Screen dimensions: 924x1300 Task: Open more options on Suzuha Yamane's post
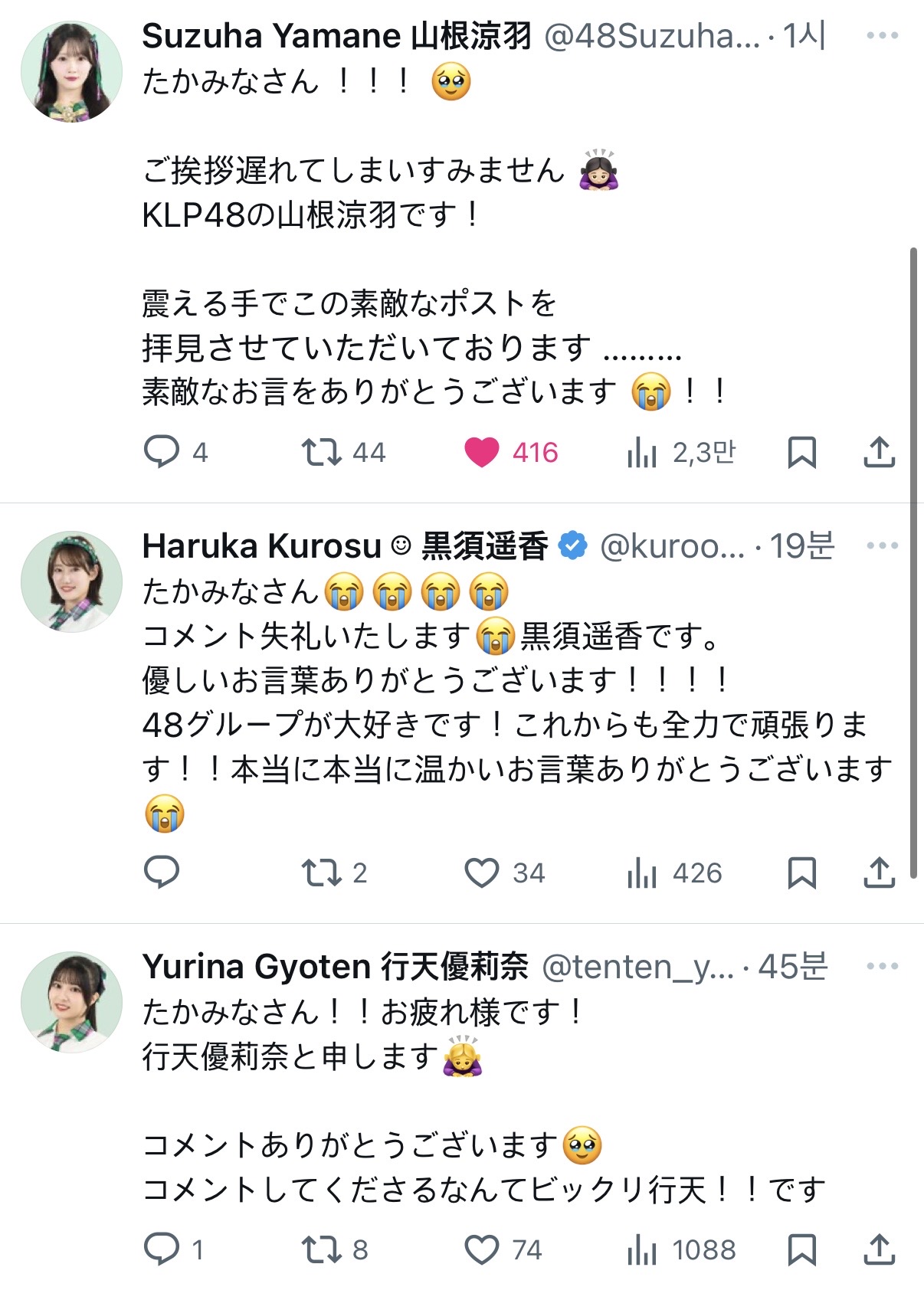[x=882, y=35]
